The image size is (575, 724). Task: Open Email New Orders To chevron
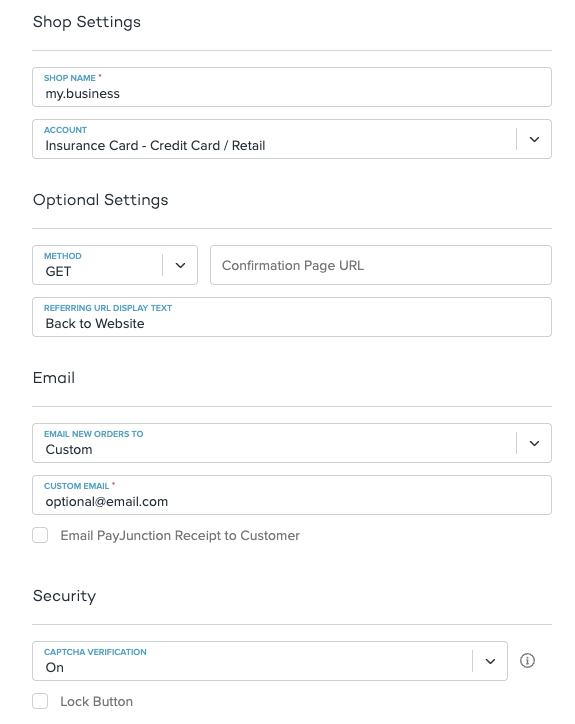coord(534,443)
